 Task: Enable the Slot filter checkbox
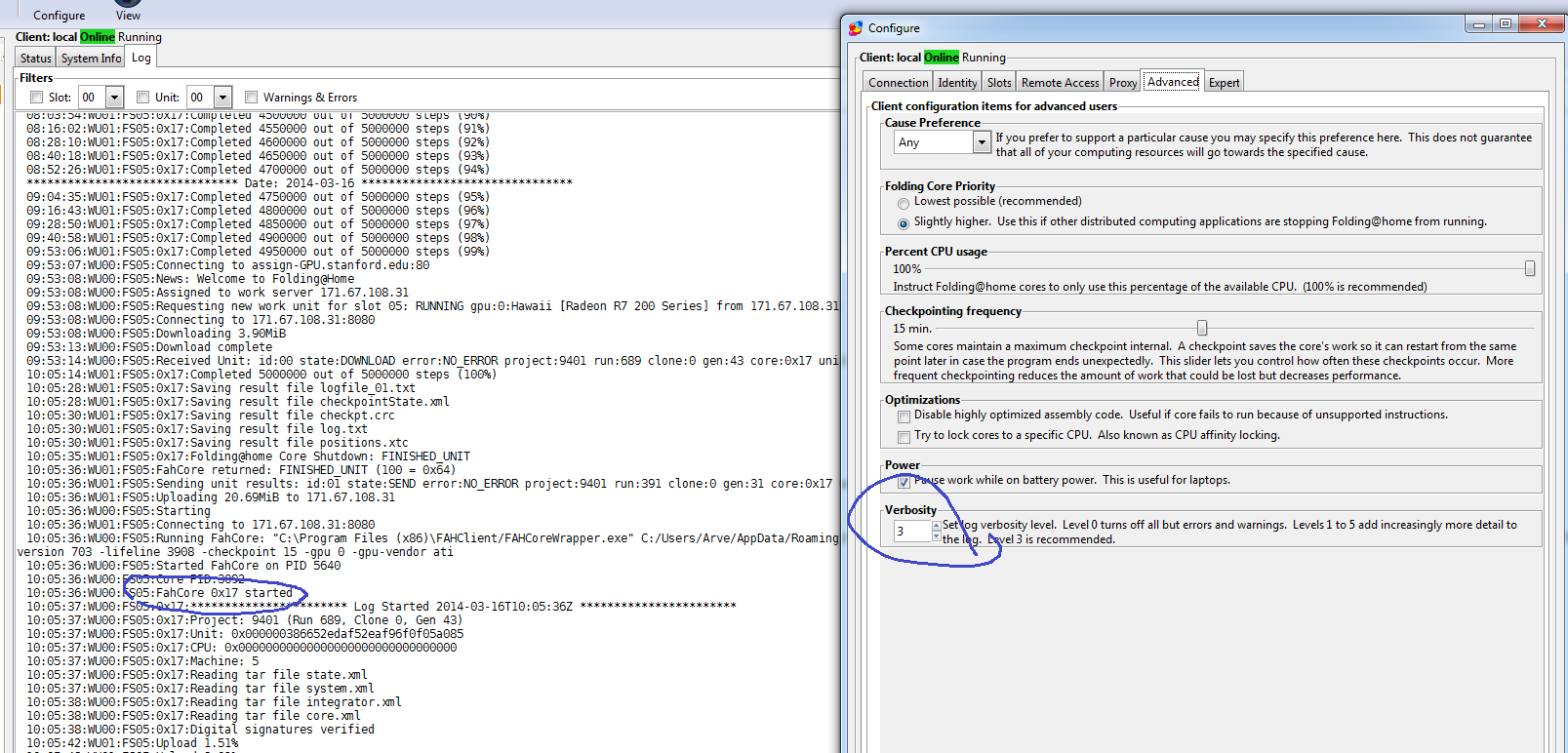tap(37, 98)
